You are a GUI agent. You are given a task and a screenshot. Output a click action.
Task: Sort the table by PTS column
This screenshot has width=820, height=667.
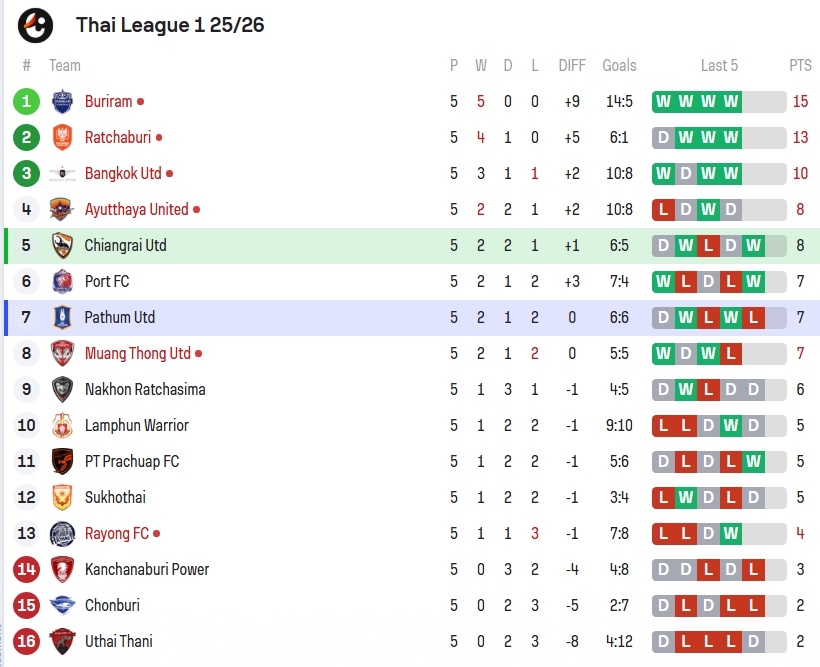click(x=800, y=65)
